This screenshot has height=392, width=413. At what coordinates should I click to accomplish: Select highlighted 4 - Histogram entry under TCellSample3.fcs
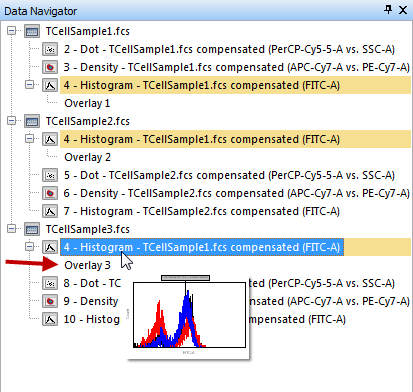click(x=202, y=247)
